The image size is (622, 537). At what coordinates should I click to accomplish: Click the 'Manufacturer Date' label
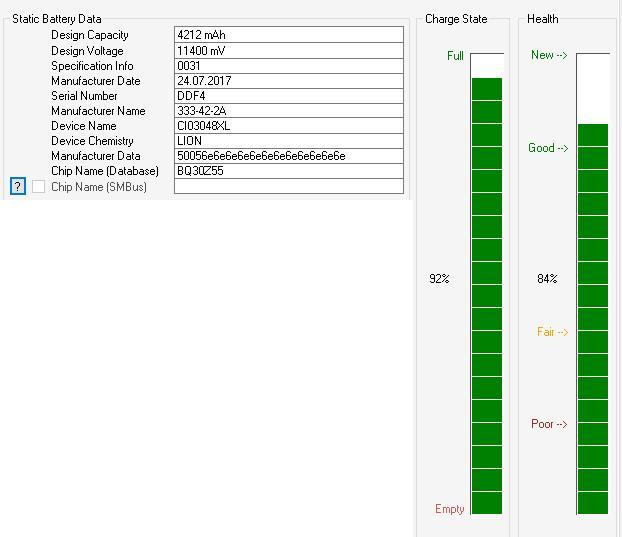[x=96, y=81]
